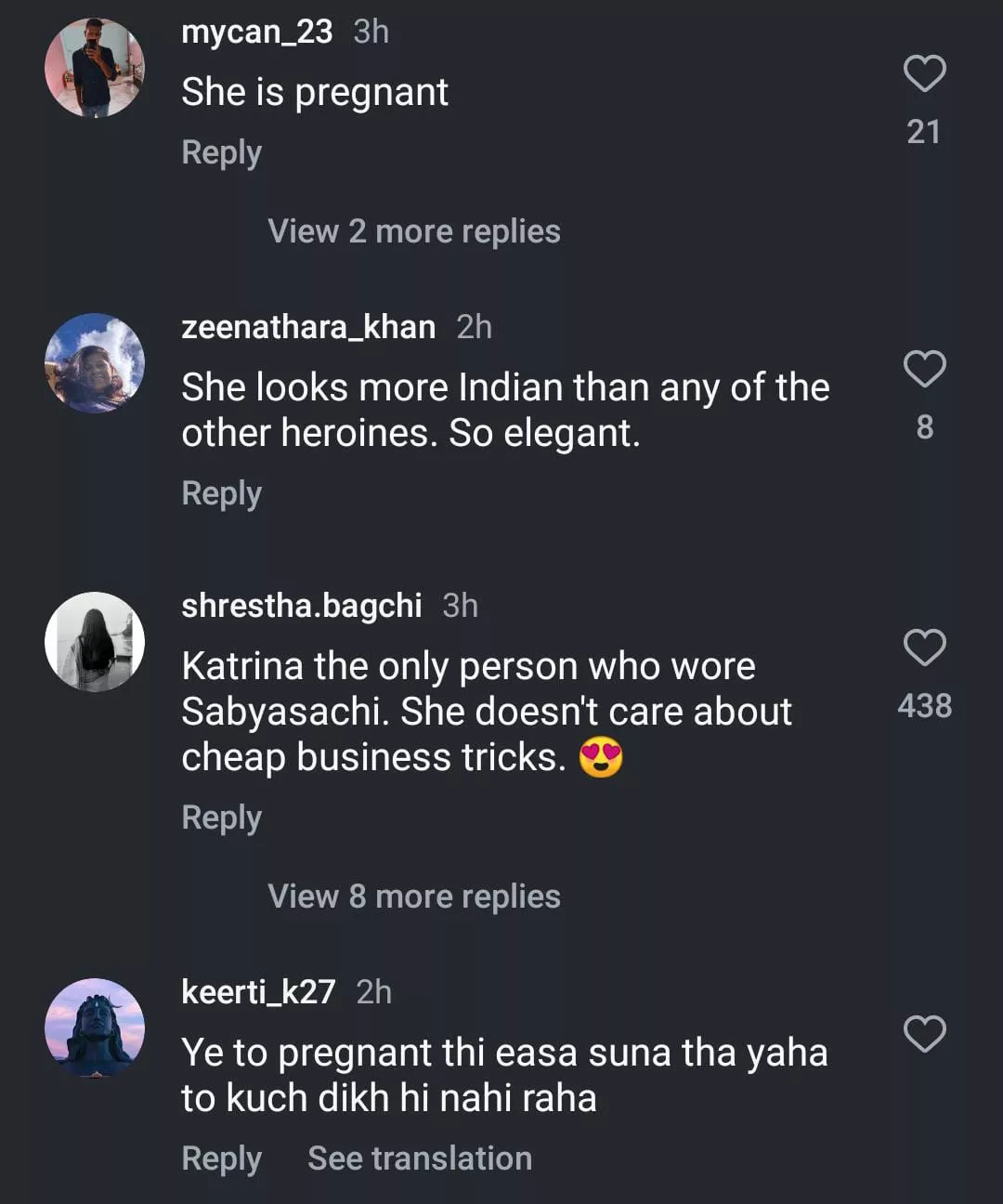
Task: View shrestha.bagchi's profile avatar
Action: [95, 642]
